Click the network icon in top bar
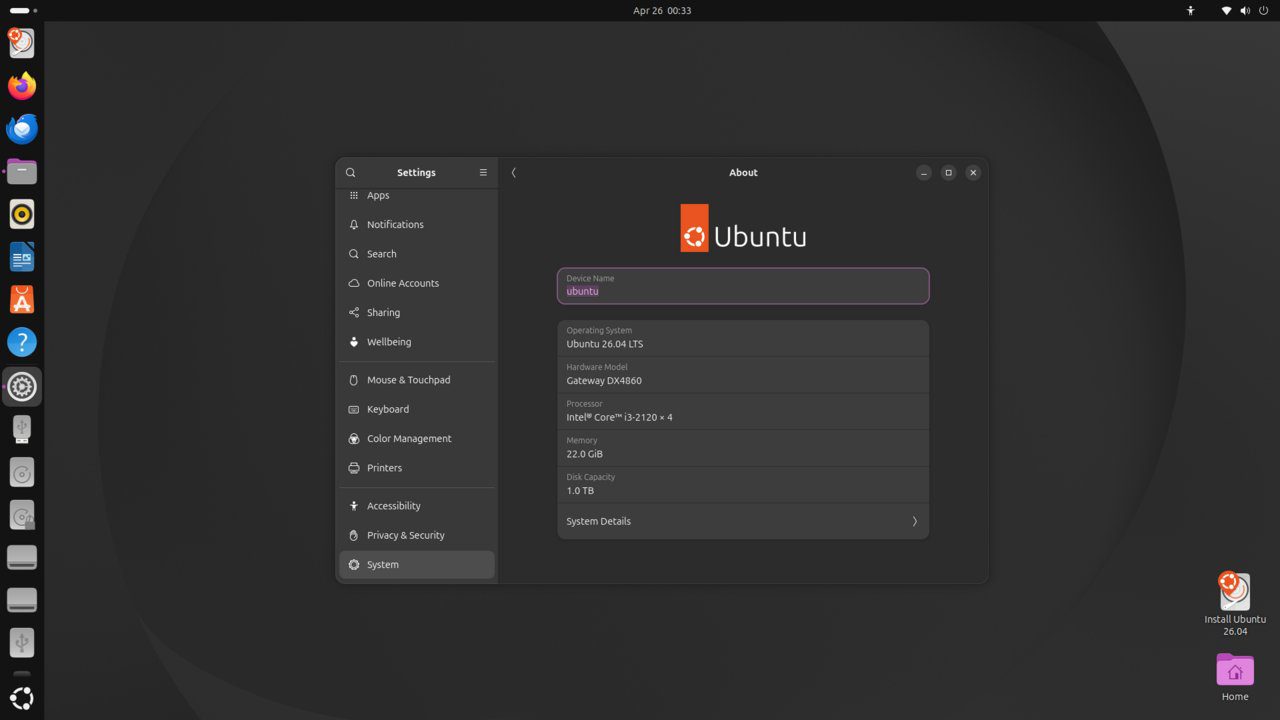Viewport: 1280px width, 720px height. click(x=1227, y=10)
